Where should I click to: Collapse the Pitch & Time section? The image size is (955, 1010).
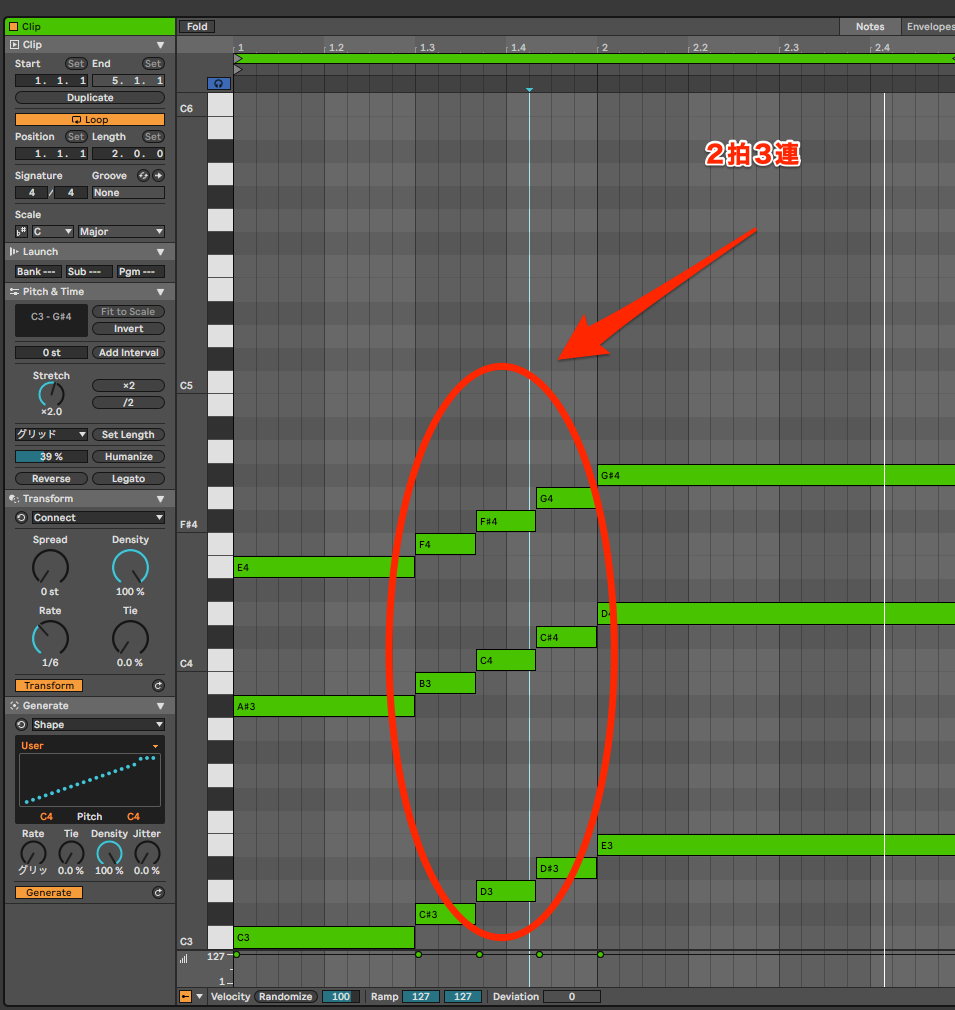[160, 292]
